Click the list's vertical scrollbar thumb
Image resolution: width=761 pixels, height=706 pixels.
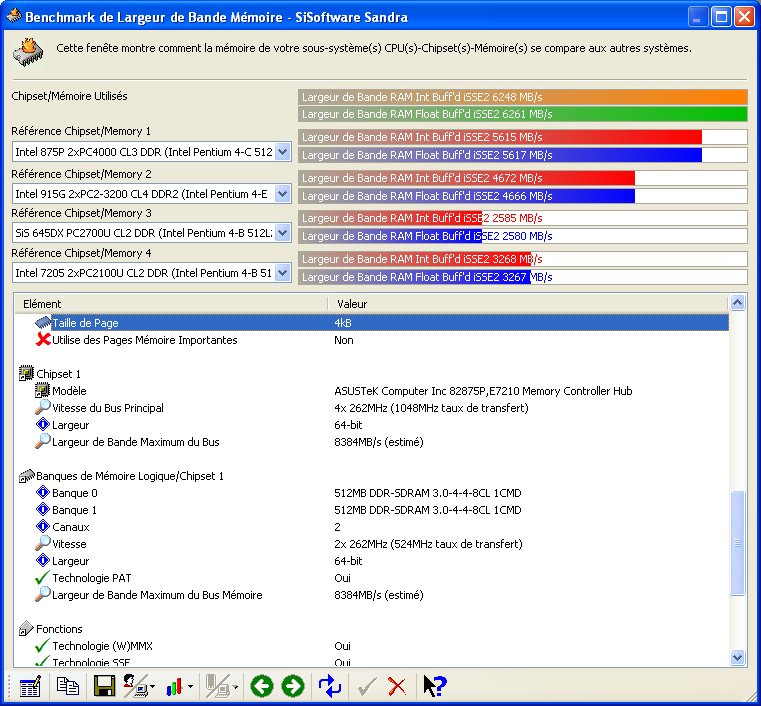[737, 543]
